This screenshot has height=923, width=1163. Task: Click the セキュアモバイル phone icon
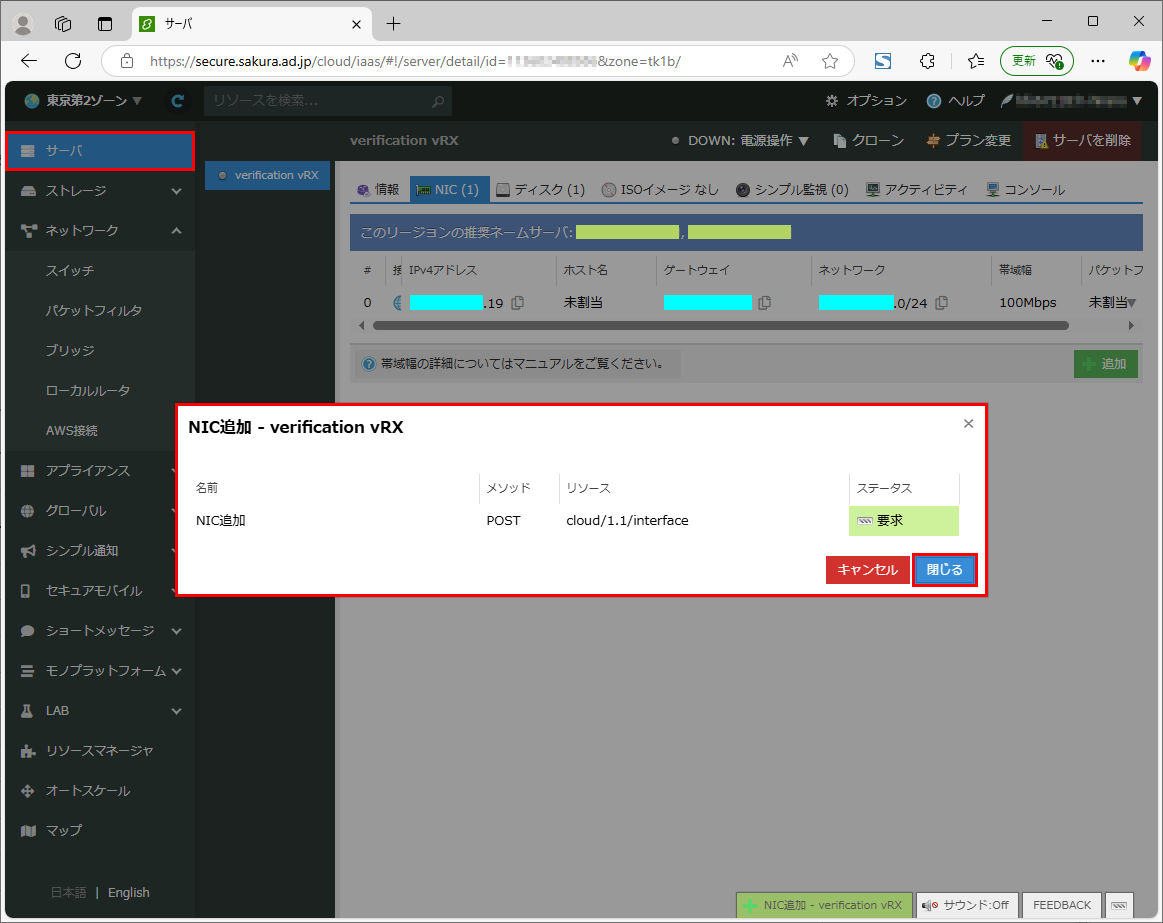(x=26, y=591)
